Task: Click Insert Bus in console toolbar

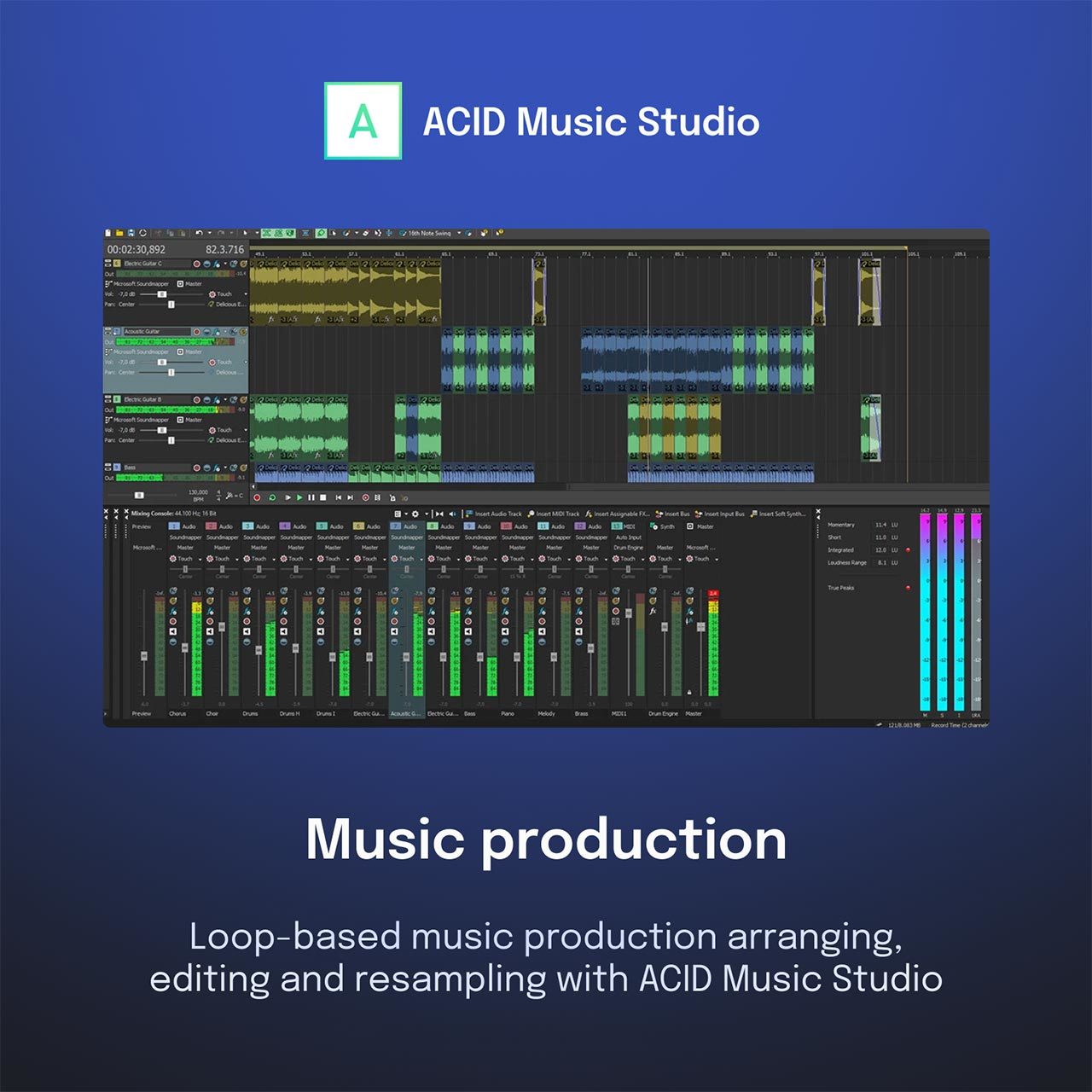Action: 672,514
